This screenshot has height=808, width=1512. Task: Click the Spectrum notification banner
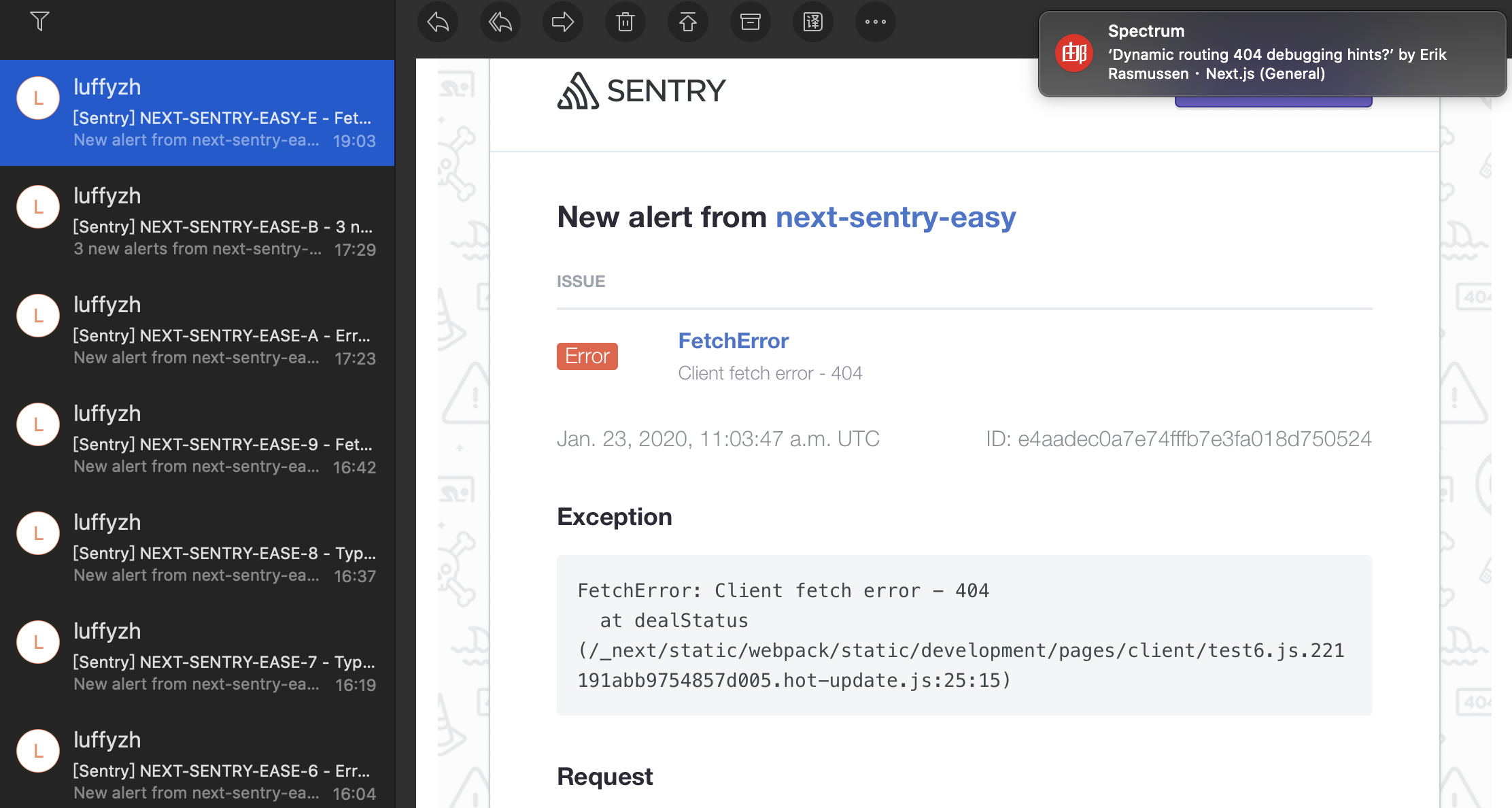(x=1271, y=53)
